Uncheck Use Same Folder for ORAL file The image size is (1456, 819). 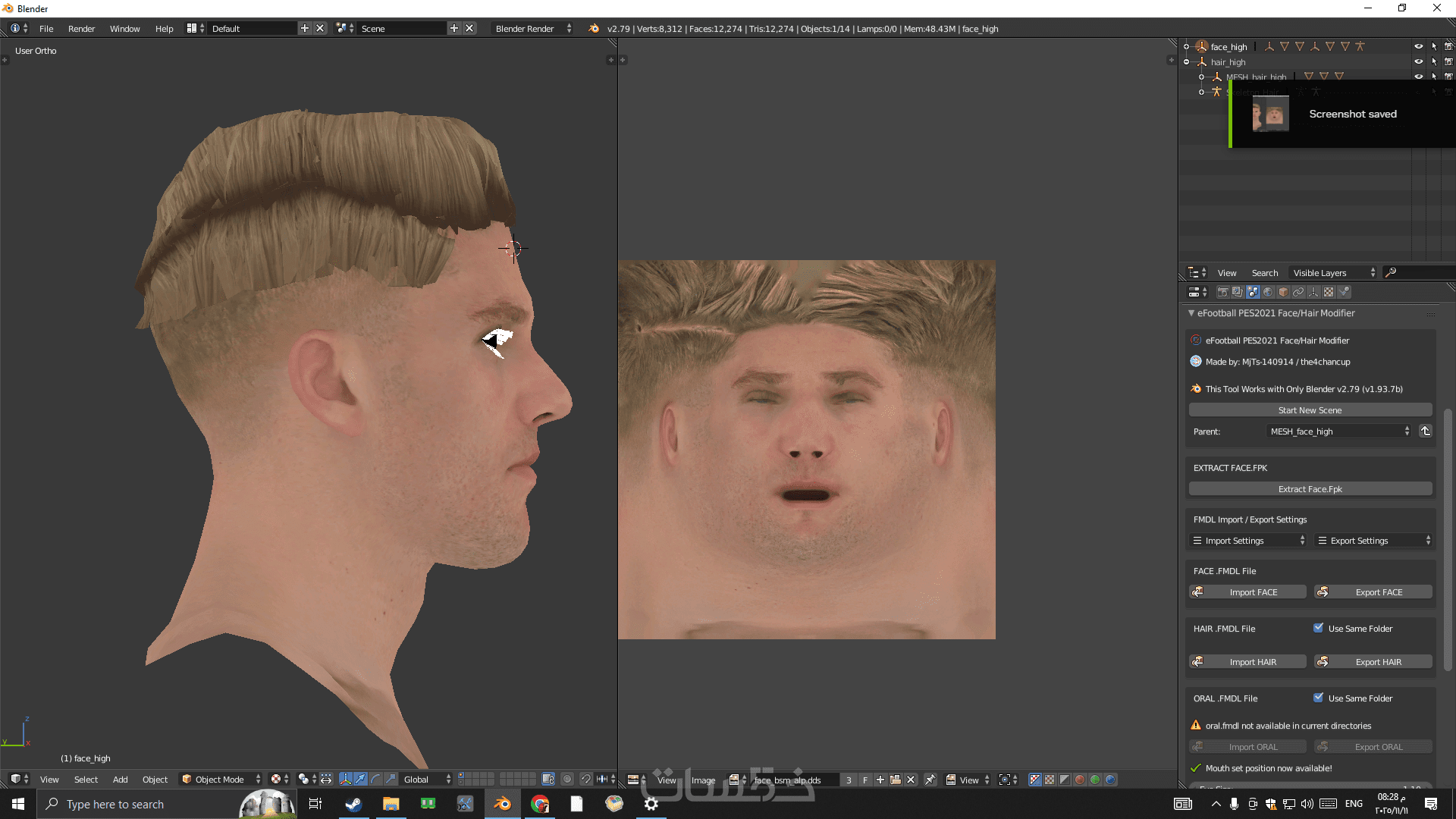1319,698
